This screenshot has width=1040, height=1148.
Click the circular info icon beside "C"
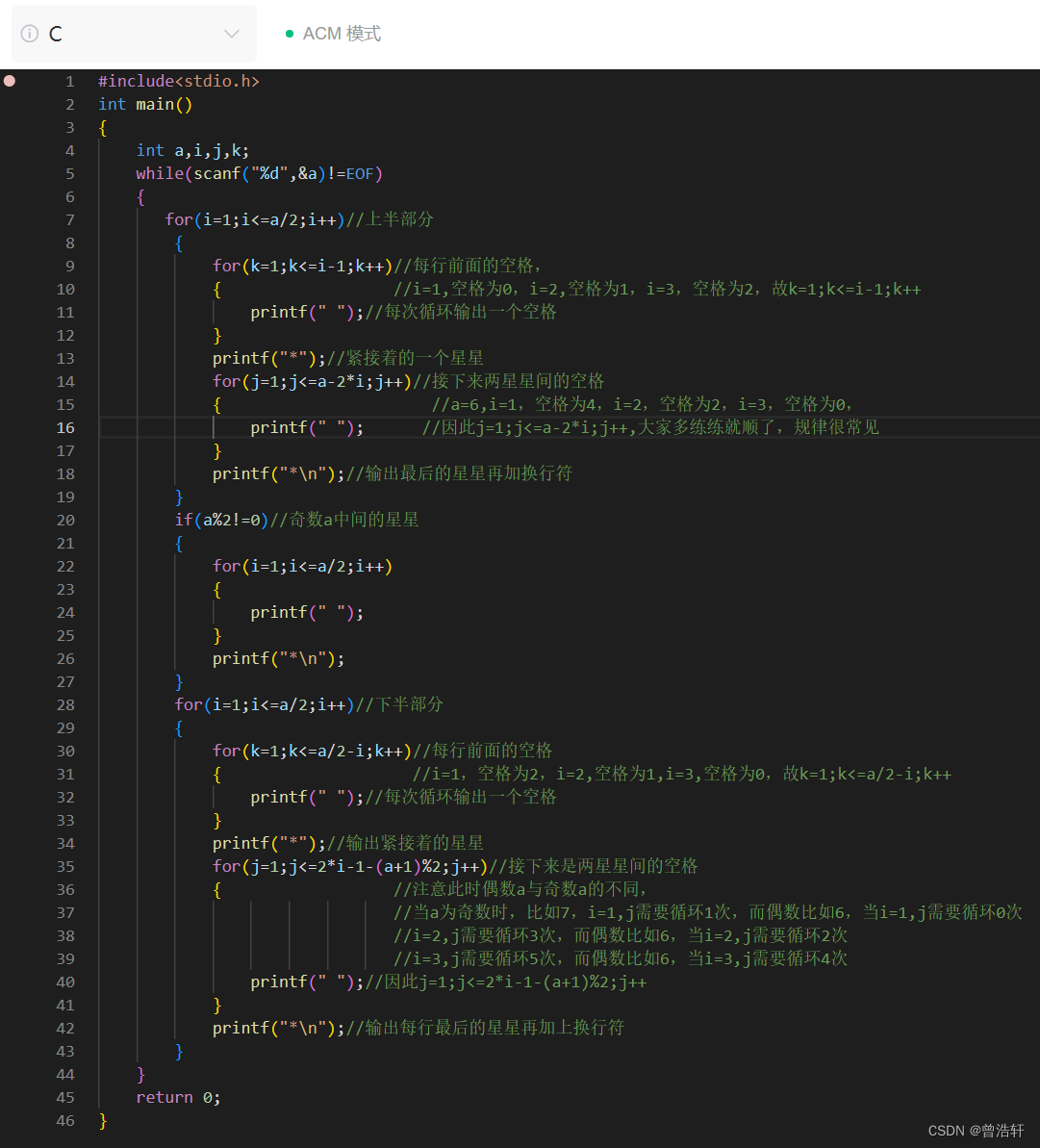click(x=29, y=33)
